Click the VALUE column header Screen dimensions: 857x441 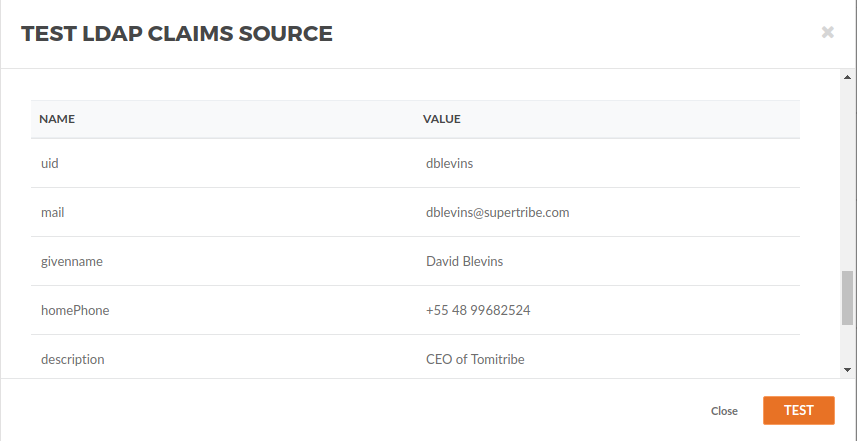tap(442, 119)
